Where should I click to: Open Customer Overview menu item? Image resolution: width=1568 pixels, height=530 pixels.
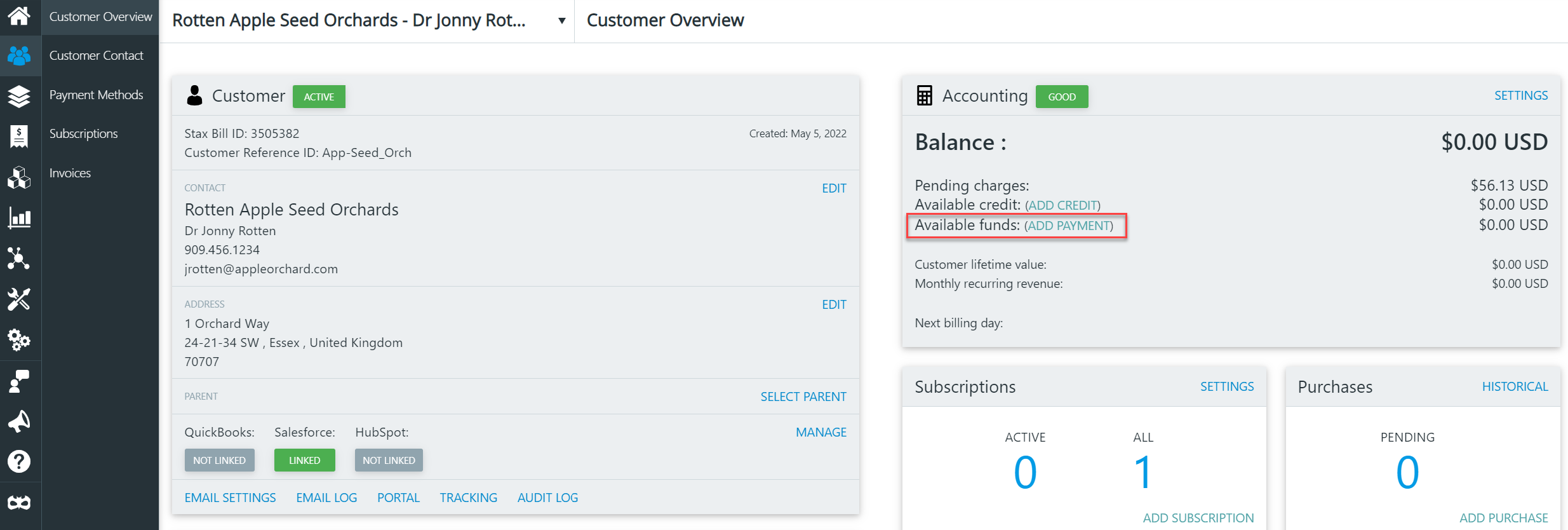[101, 17]
